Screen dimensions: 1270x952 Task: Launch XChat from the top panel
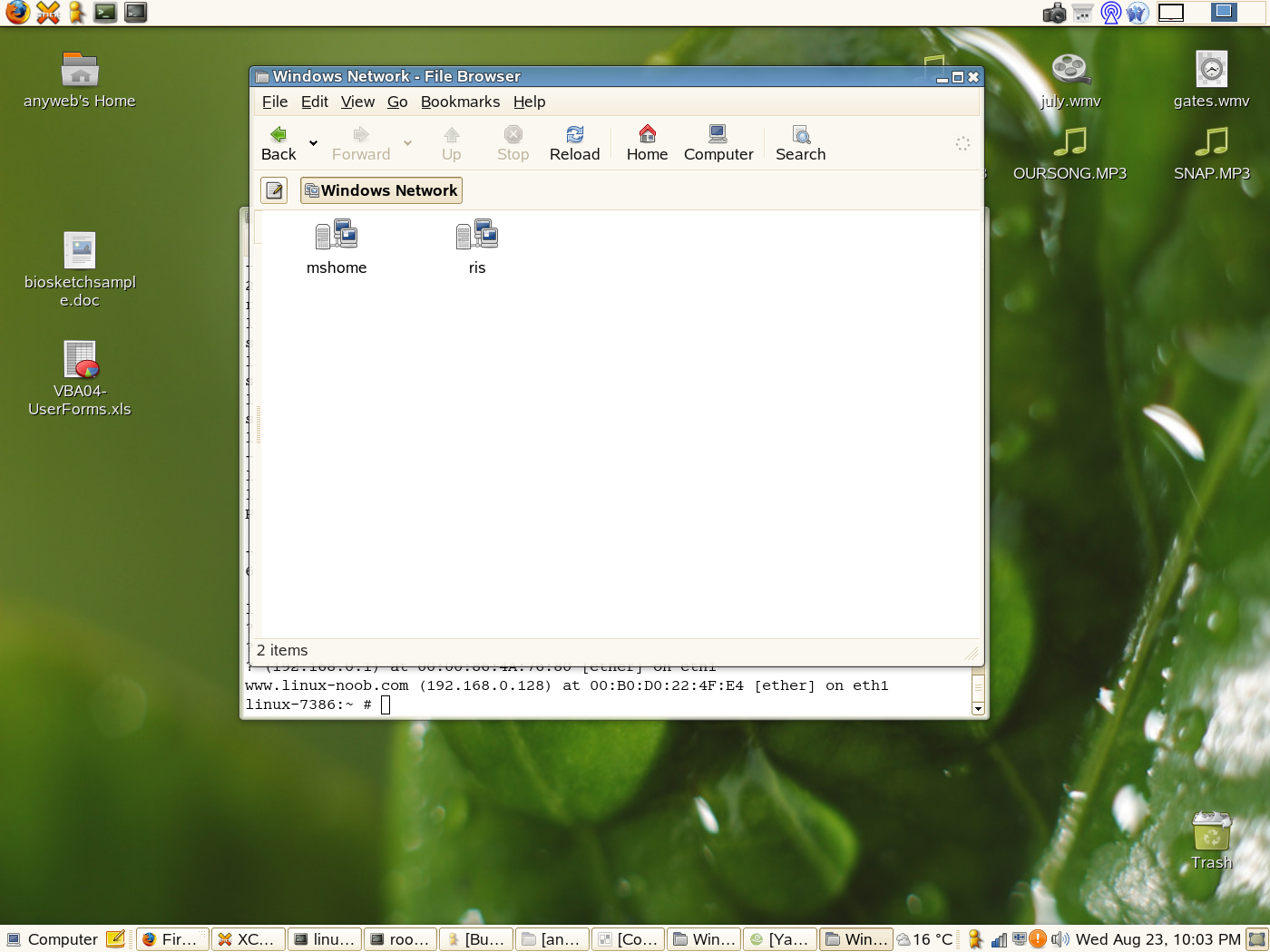(47, 13)
